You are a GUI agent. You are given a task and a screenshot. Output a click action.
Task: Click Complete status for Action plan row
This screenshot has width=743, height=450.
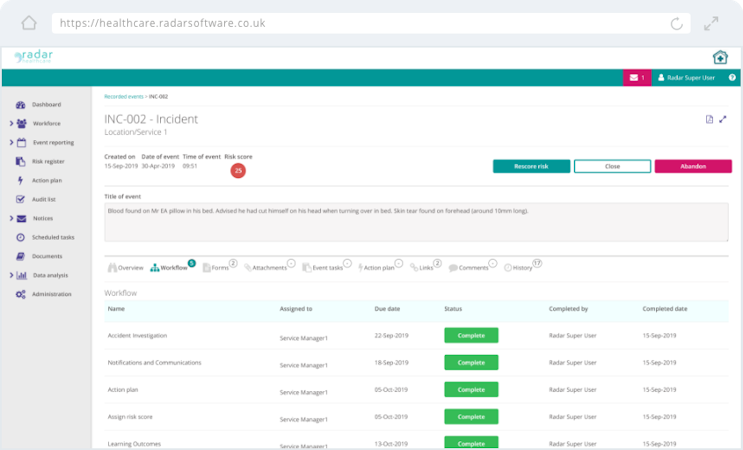471,389
